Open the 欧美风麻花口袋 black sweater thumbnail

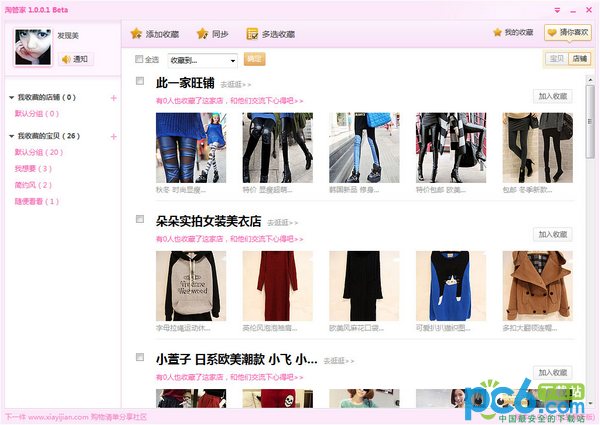pos(364,286)
